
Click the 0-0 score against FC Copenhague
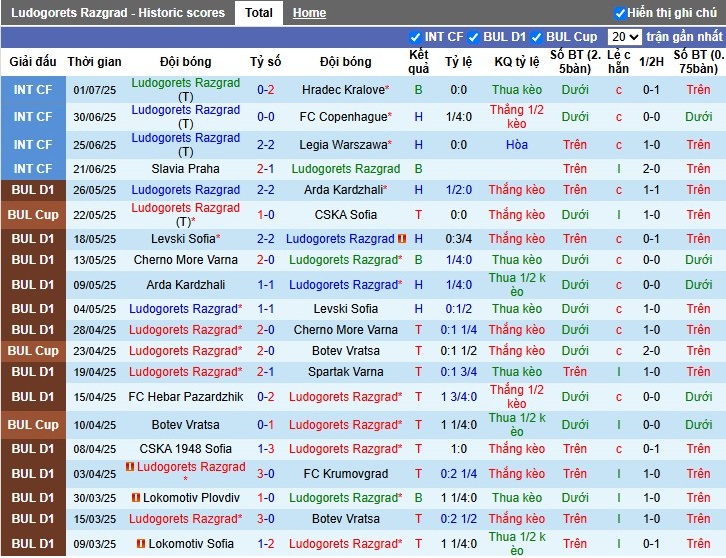(x=265, y=117)
